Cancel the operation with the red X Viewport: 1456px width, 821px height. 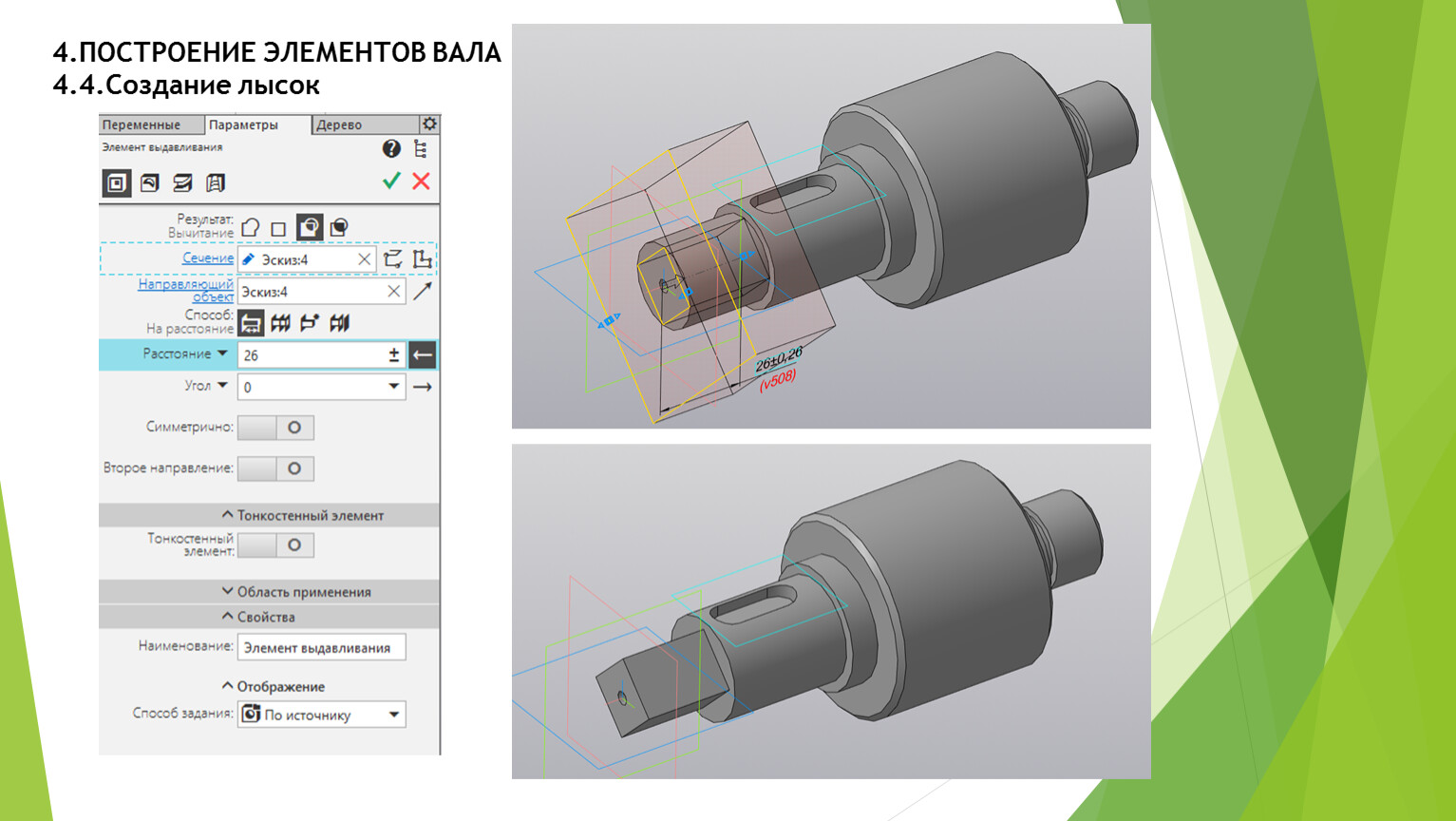coord(421,181)
